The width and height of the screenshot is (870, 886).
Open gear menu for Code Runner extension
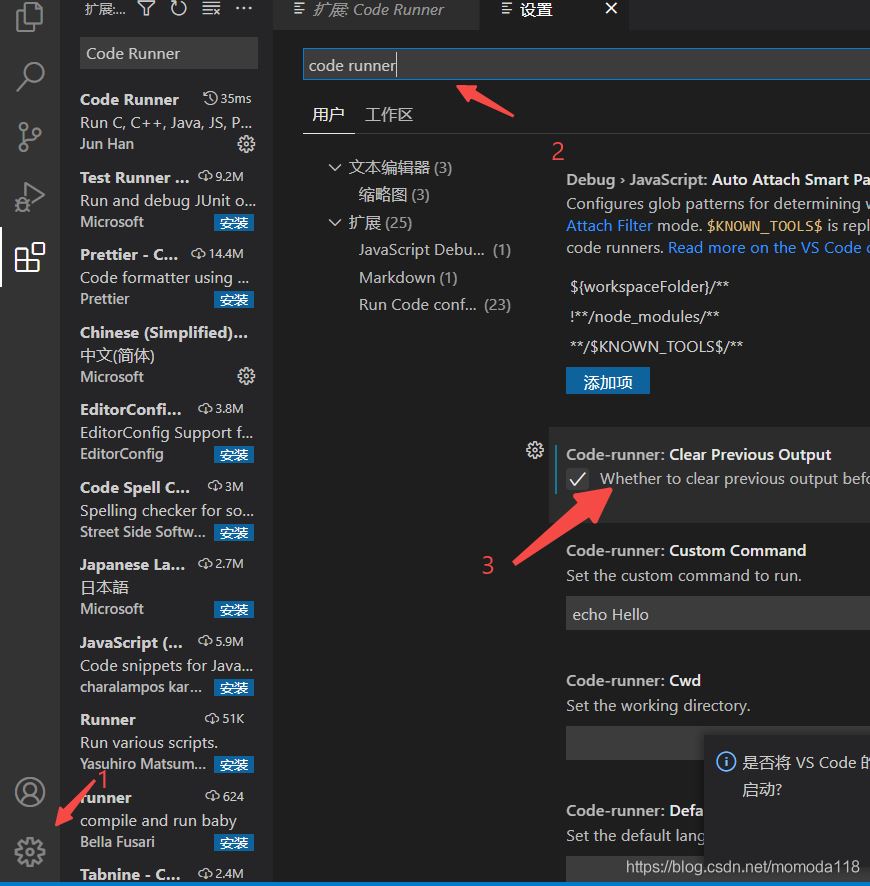(246, 144)
